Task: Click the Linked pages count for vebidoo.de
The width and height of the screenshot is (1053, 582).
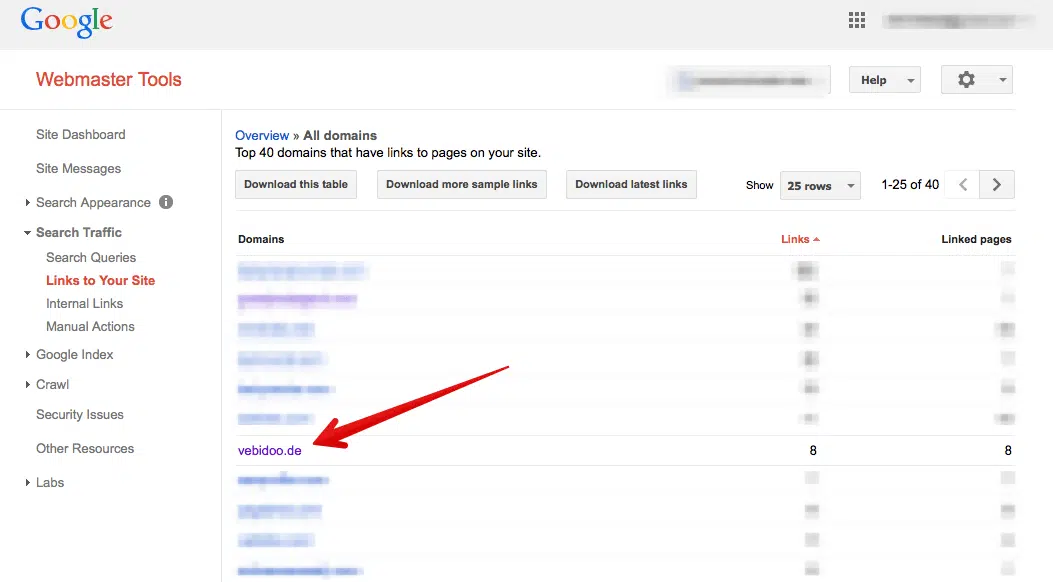Action: 1008,450
